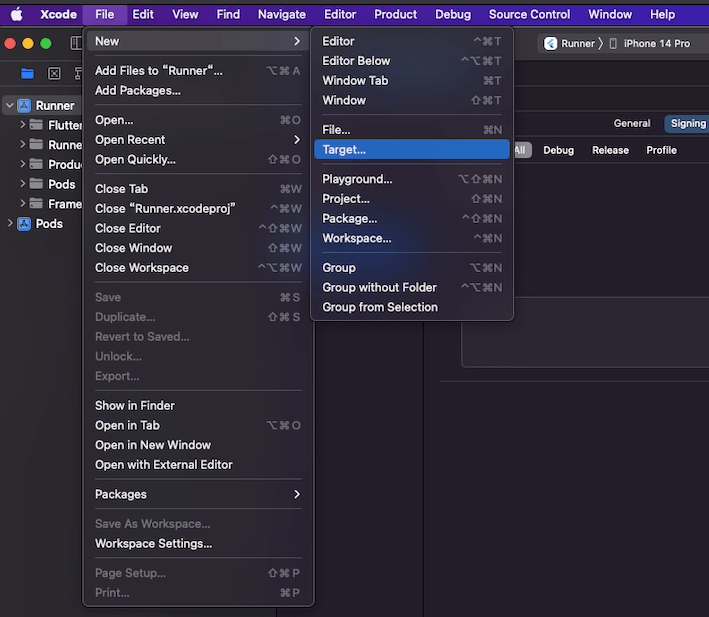Viewport: 709px width, 617px height.
Task: Select the Project navigator folder icon
Action: tap(28, 73)
